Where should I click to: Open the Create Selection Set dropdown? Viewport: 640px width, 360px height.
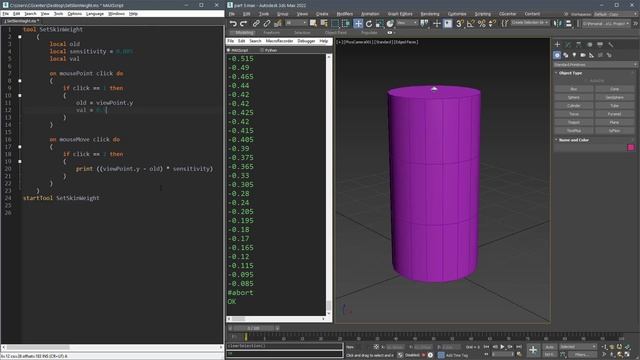coord(530,23)
